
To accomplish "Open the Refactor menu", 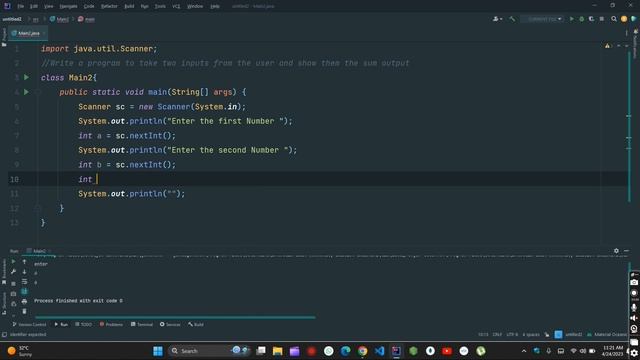I will [109, 6].
